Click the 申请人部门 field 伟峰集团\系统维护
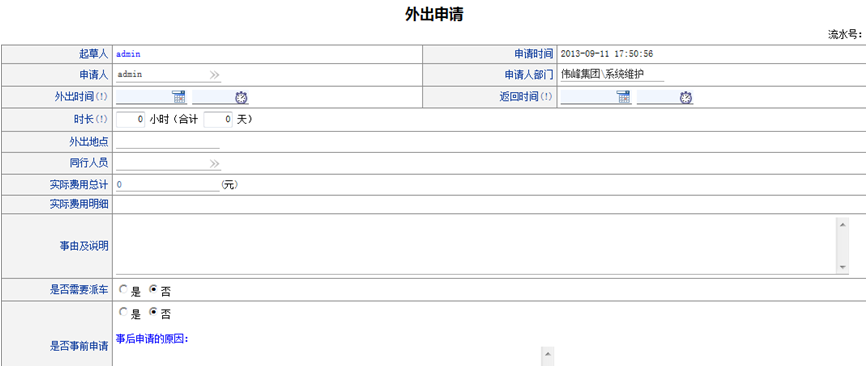 pos(612,75)
